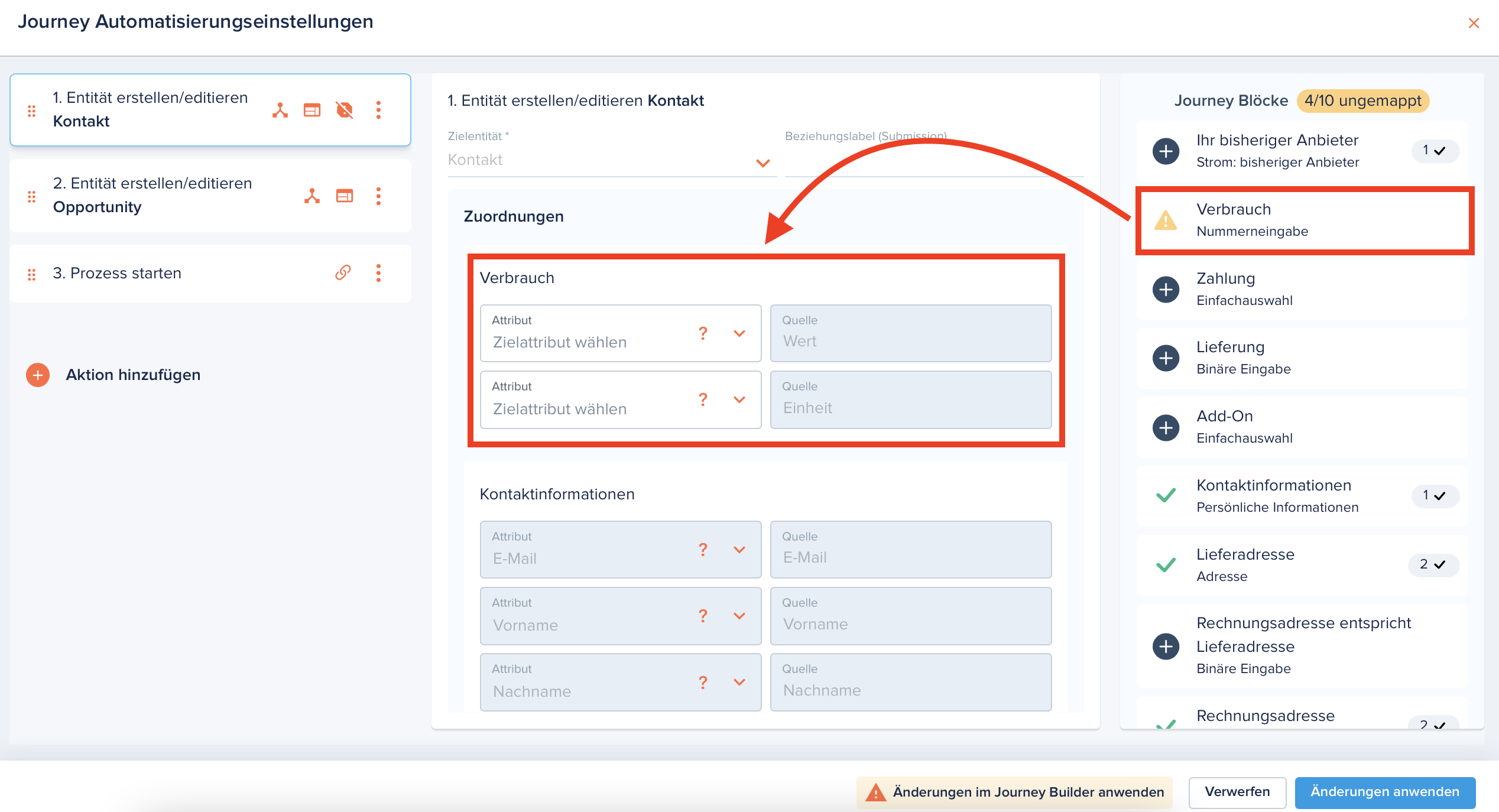The height and width of the screenshot is (812, 1499).
Task: Click help question mark for Vorname attribute
Action: point(703,616)
